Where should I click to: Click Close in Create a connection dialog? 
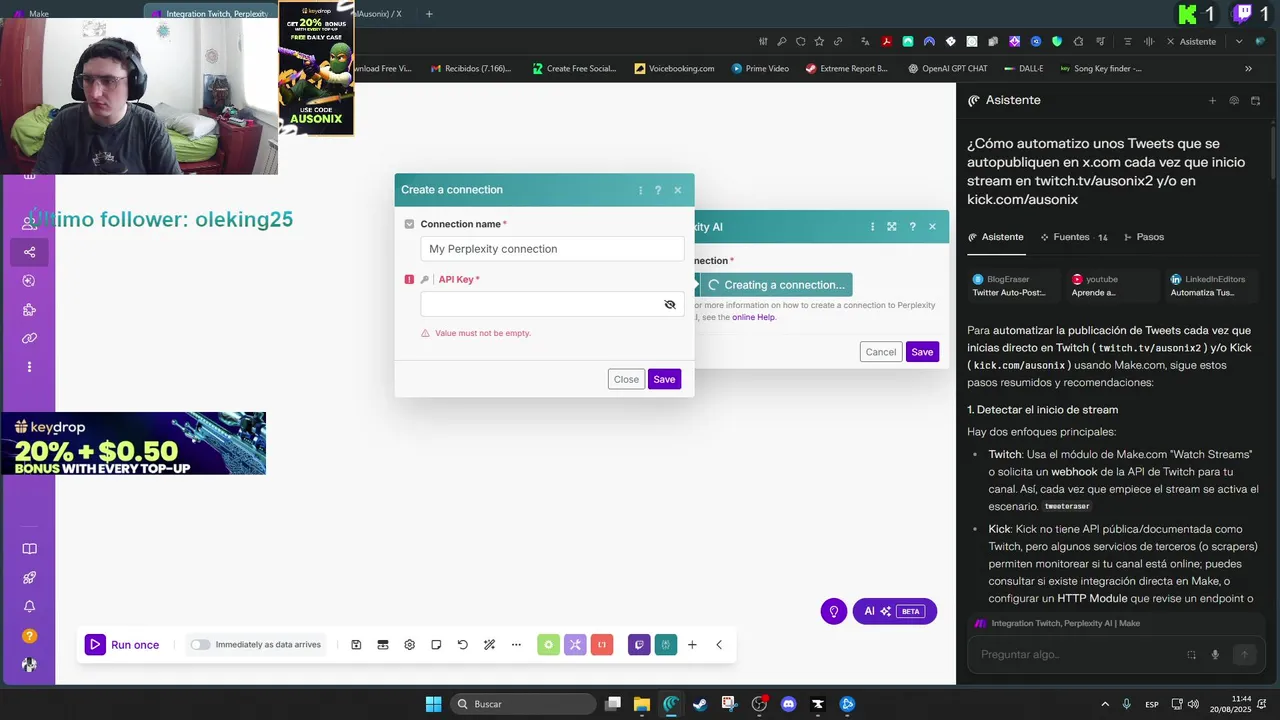[x=626, y=379]
